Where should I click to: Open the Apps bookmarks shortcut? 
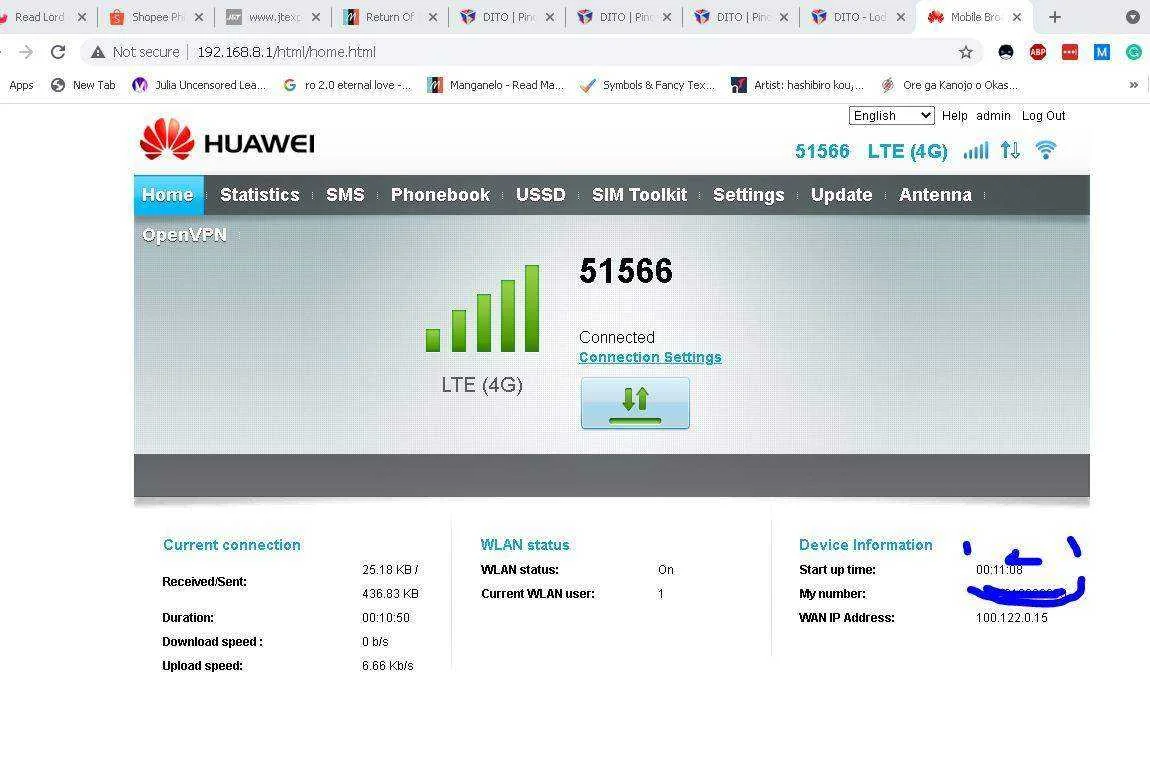point(21,85)
